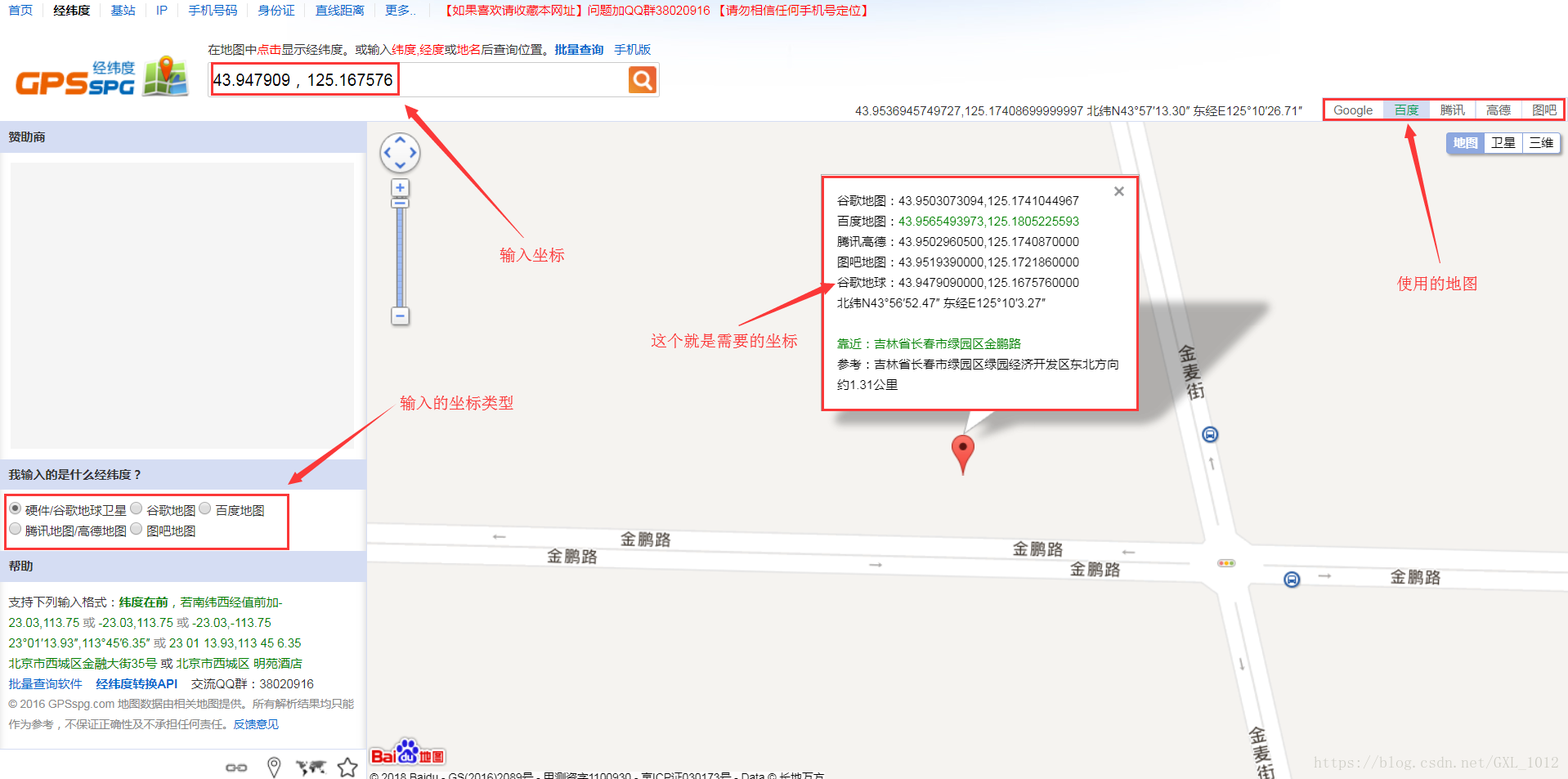The width and height of the screenshot is (1568, 779).
Task: Switch map provider to Google
Action: point(1353,110)
